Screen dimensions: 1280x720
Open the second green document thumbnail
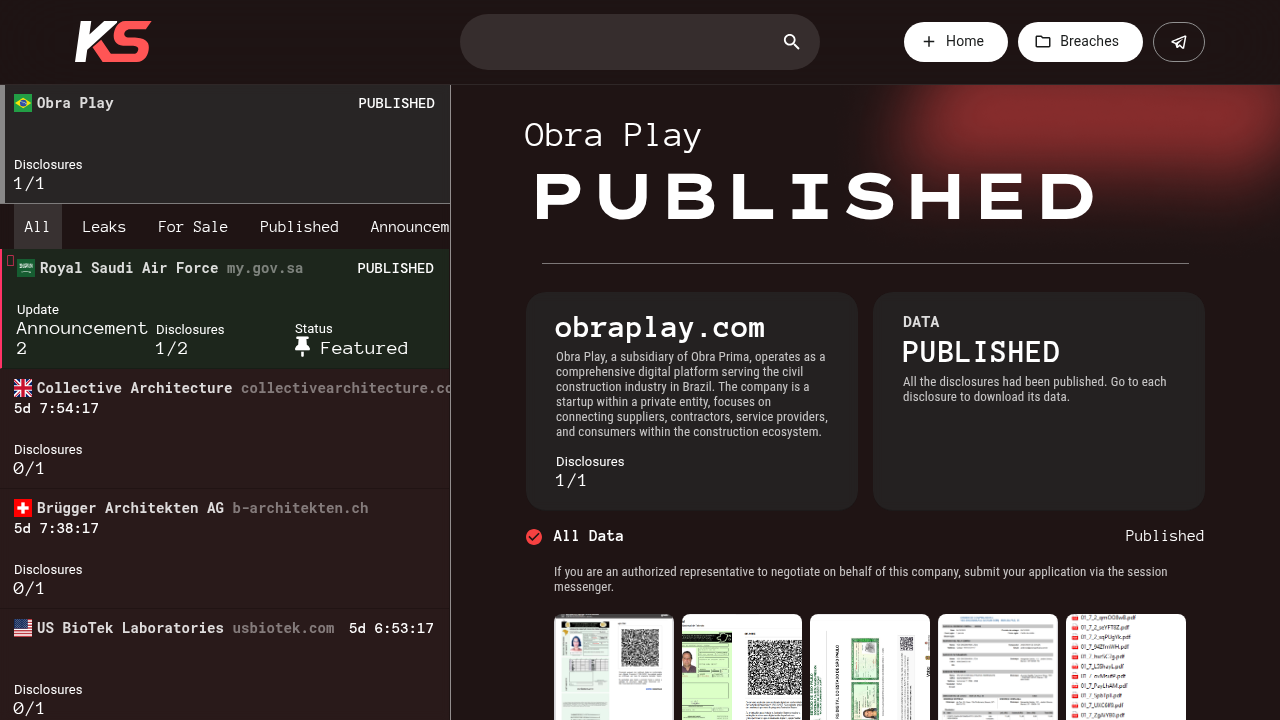point(742,667)
